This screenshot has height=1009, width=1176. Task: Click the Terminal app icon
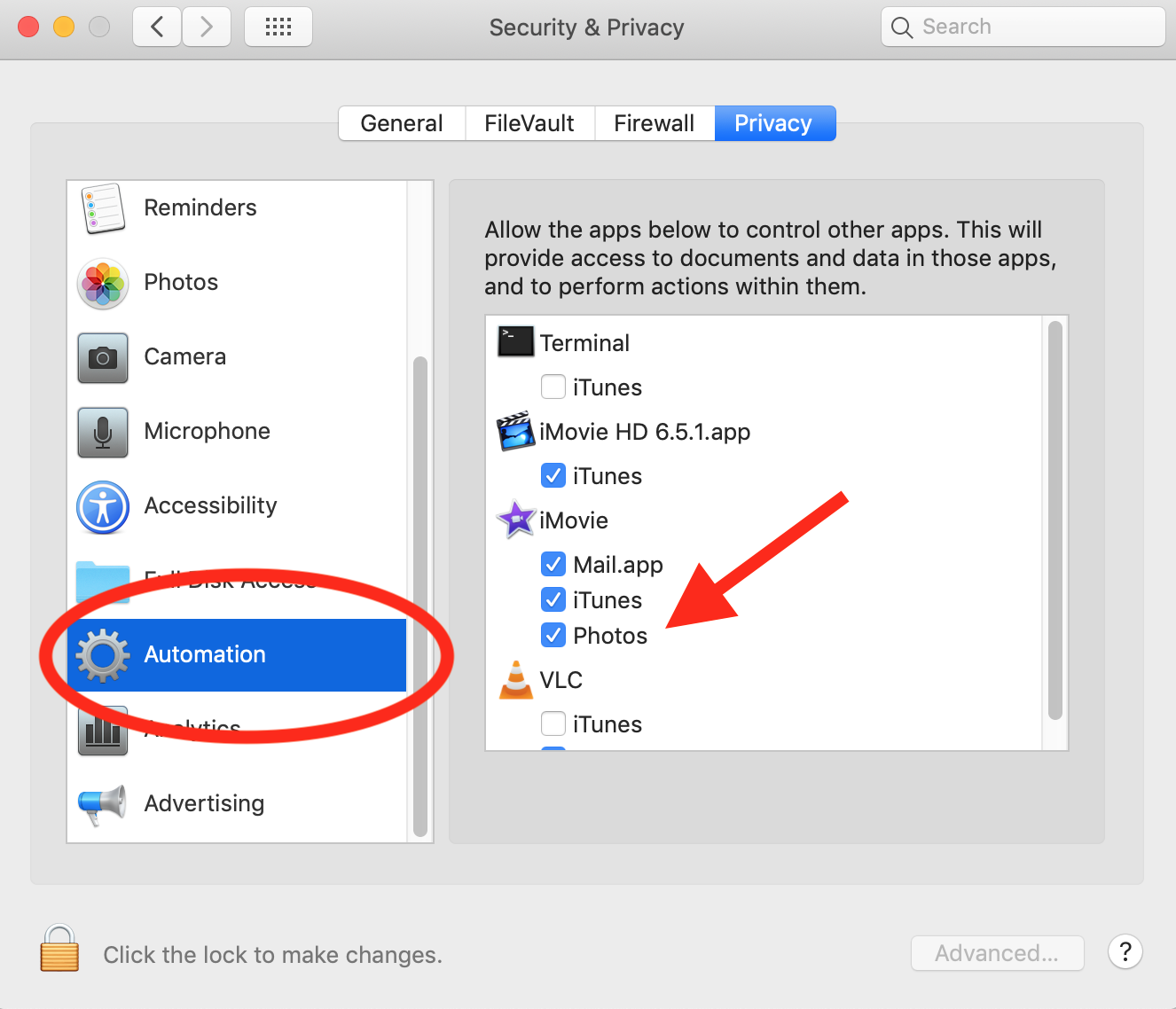click(x=515, y=342)
